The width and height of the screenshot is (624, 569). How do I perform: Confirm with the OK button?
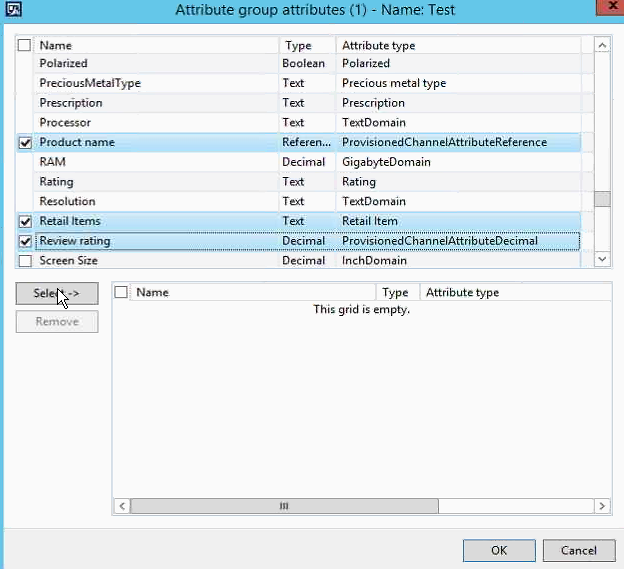[499, 551]
